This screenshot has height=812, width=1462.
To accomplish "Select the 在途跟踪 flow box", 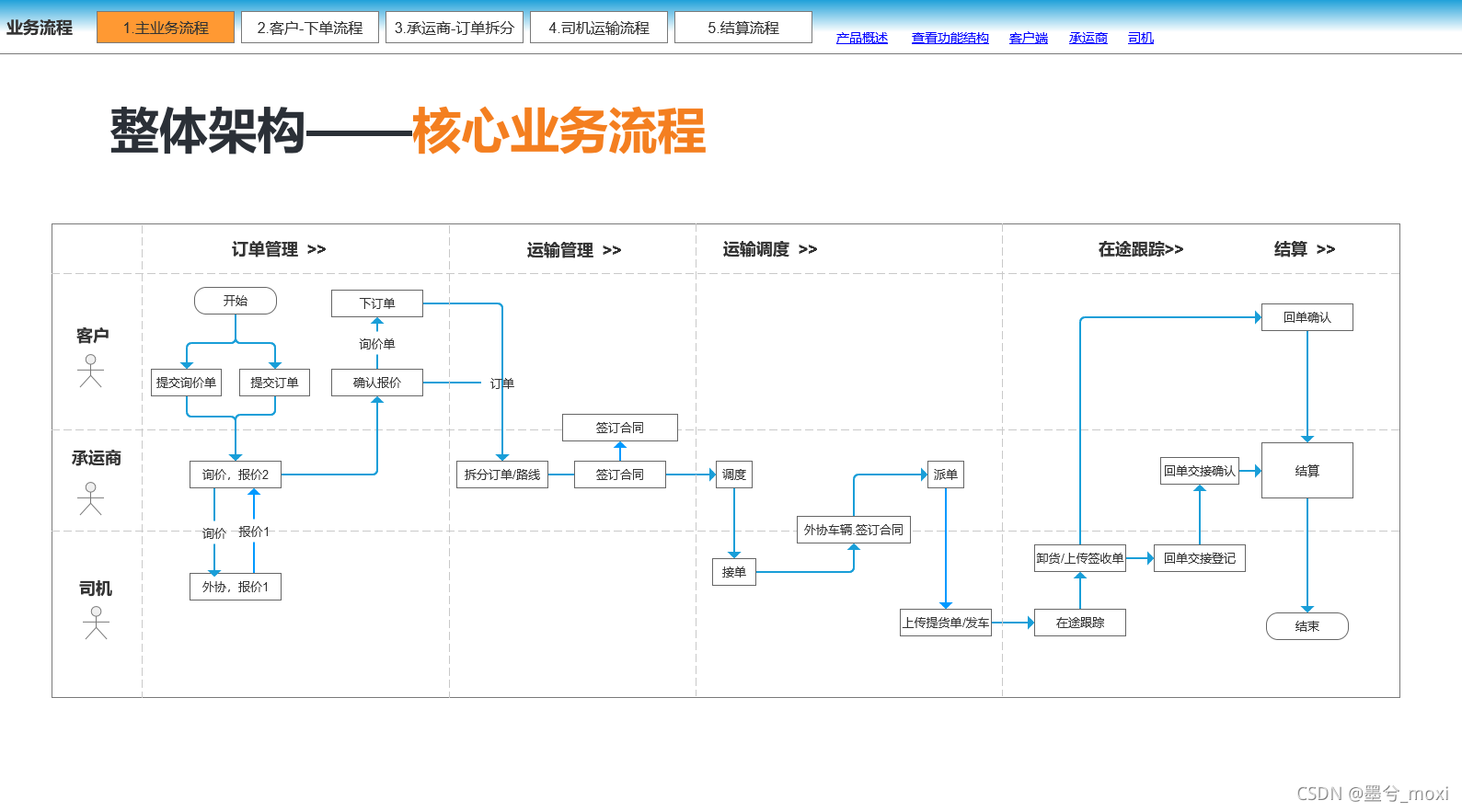I will (1080, 623).
